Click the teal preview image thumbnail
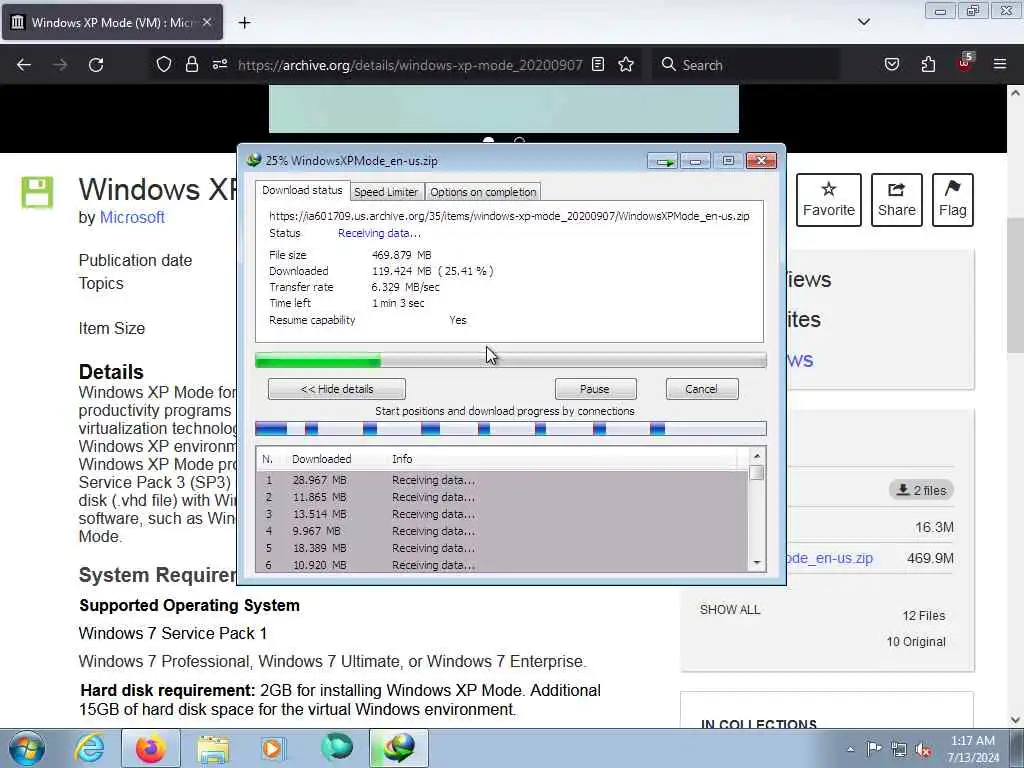This screenshot has height=768, width=1024. point(504,108)
